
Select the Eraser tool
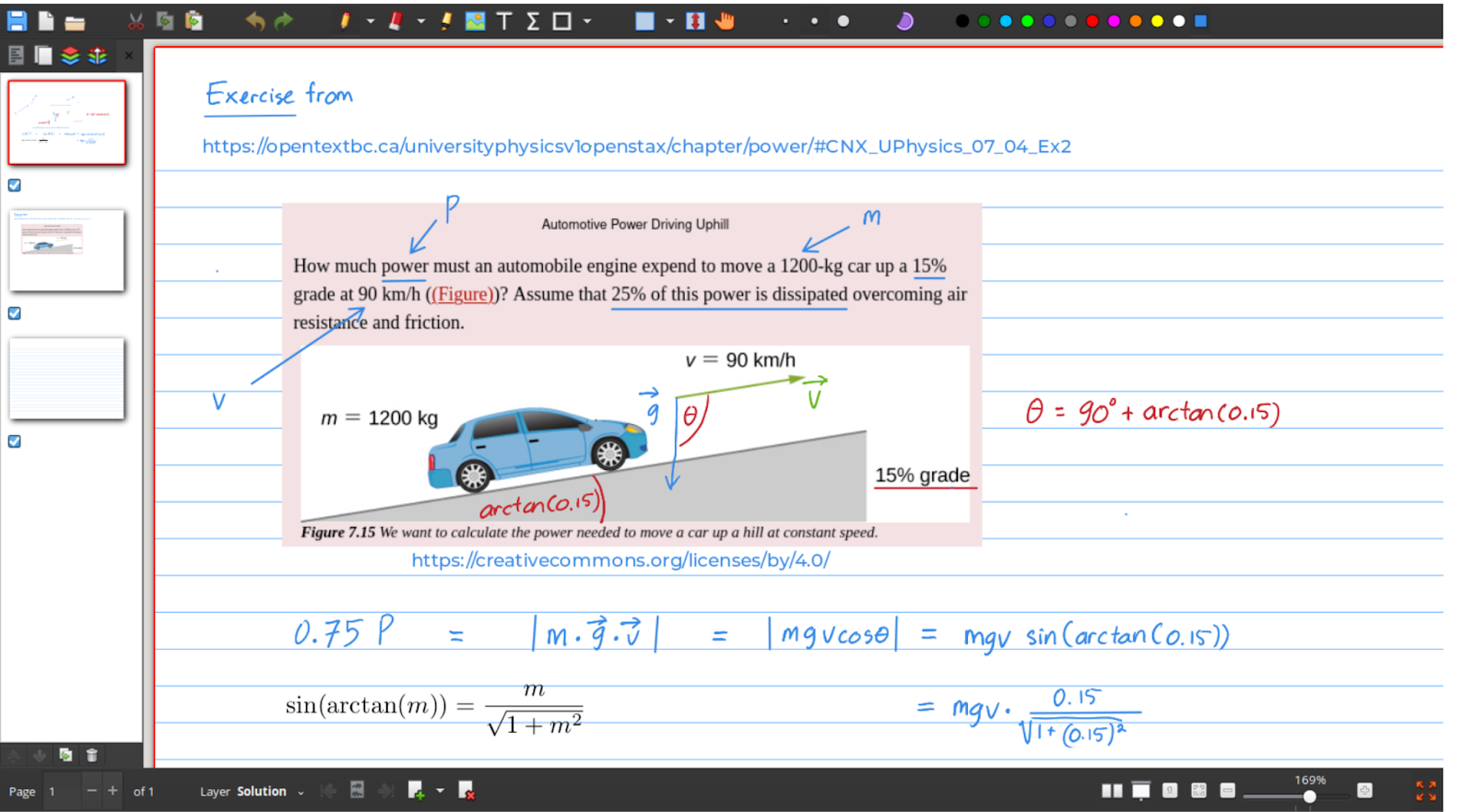[395, 21]
